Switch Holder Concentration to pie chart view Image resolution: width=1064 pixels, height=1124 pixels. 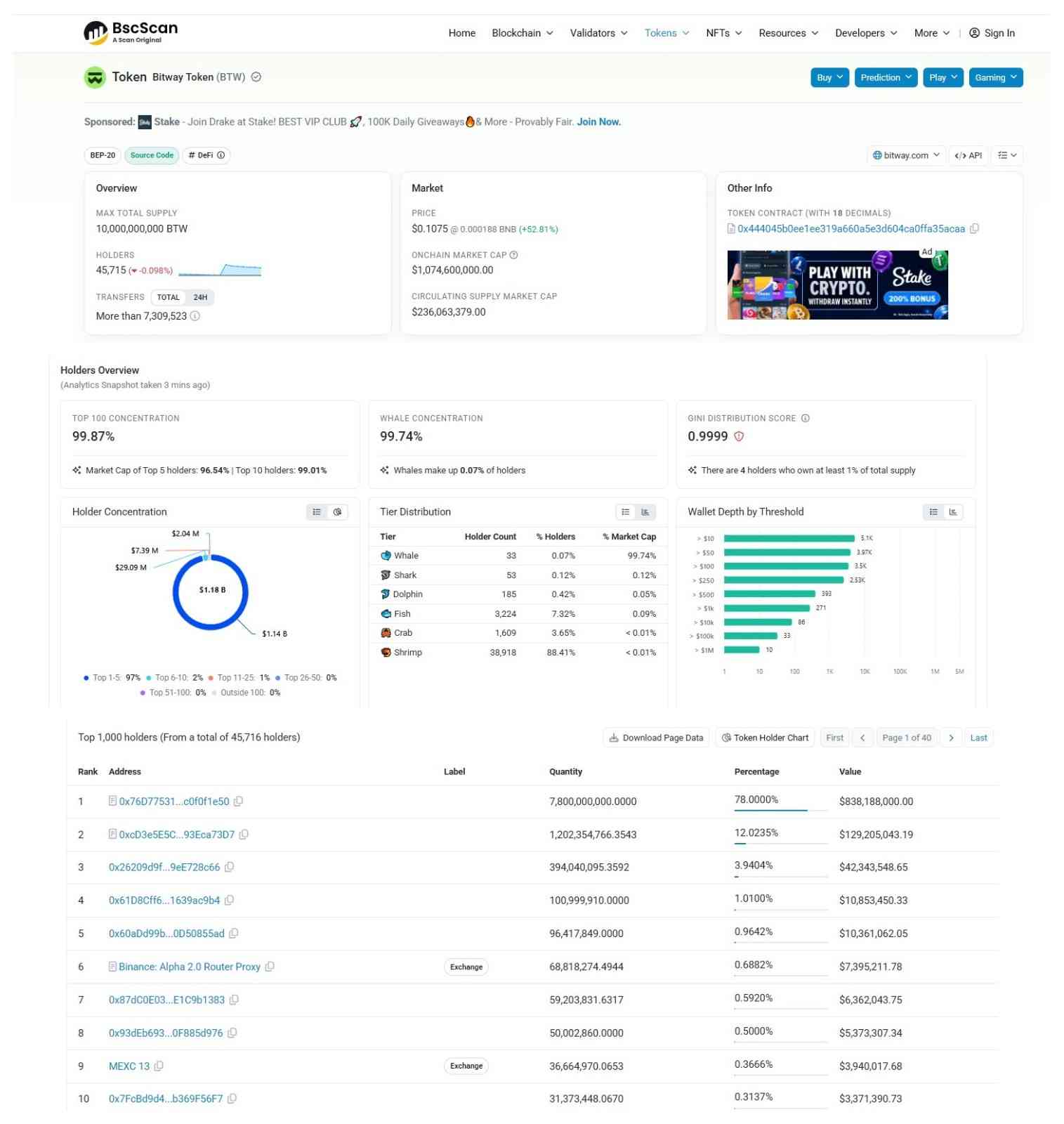tap(337, 513)
